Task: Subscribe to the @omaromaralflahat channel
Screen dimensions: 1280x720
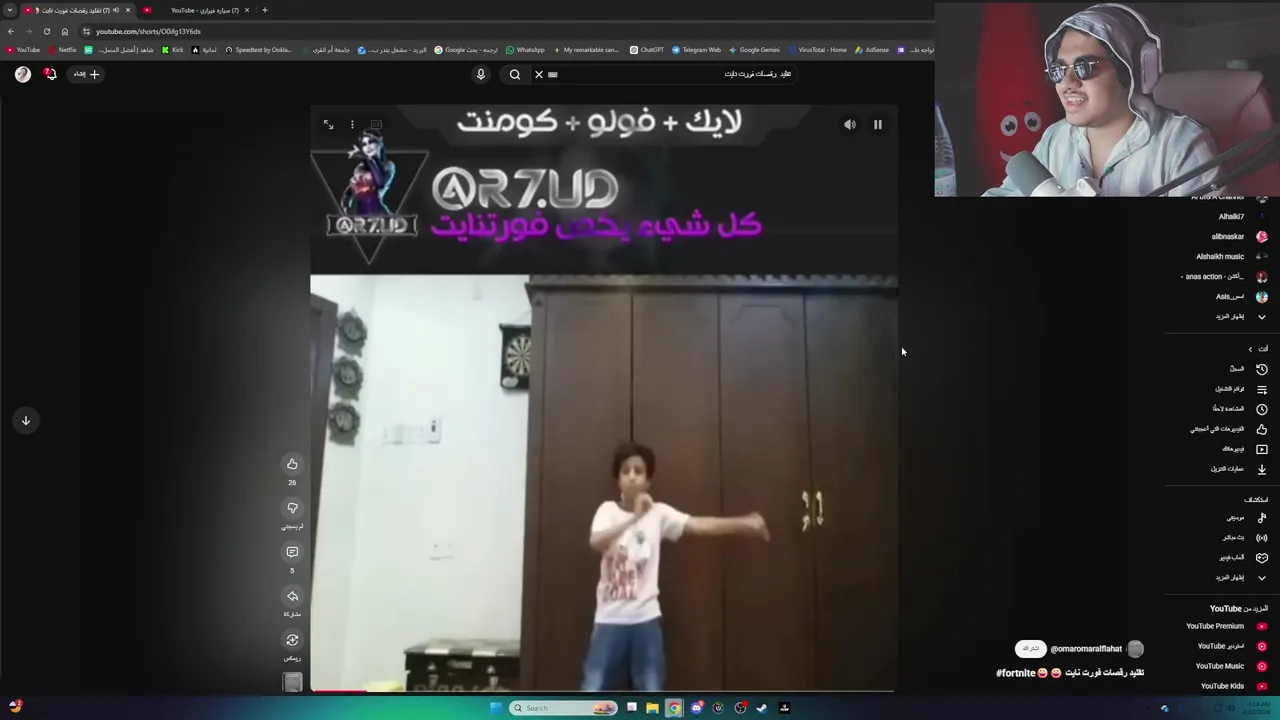Action: tap(1031, 649)
